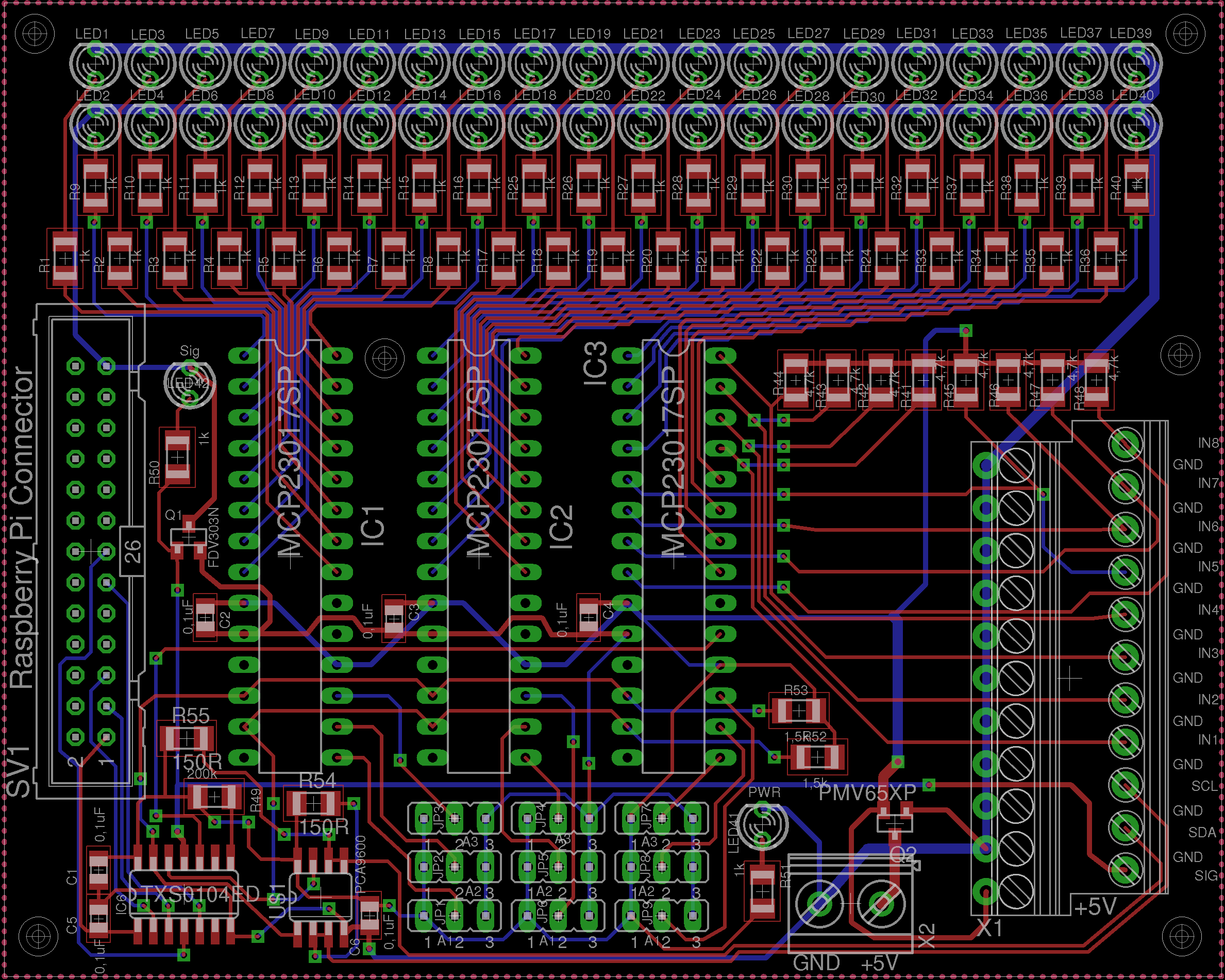
Task: Select the LED40 label
Action: tap(1133, 95)
